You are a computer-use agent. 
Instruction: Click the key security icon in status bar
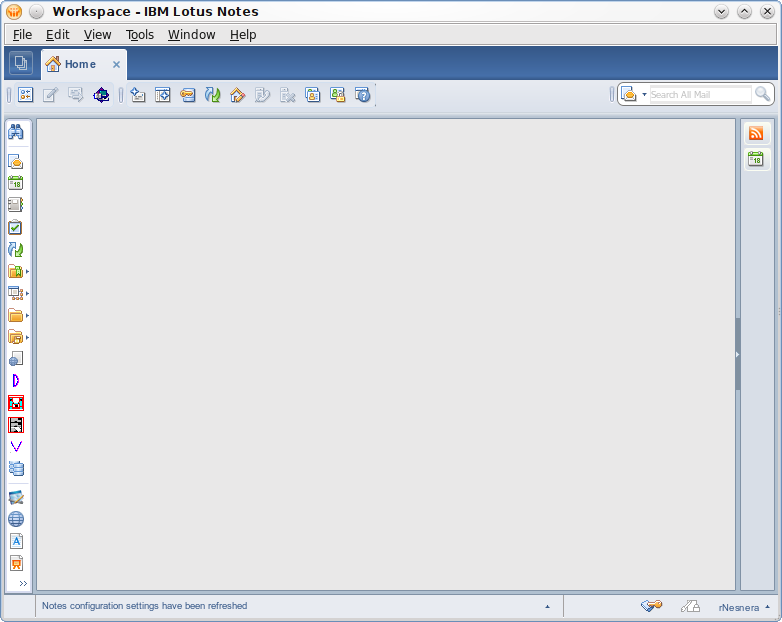[x=652, y=606]
